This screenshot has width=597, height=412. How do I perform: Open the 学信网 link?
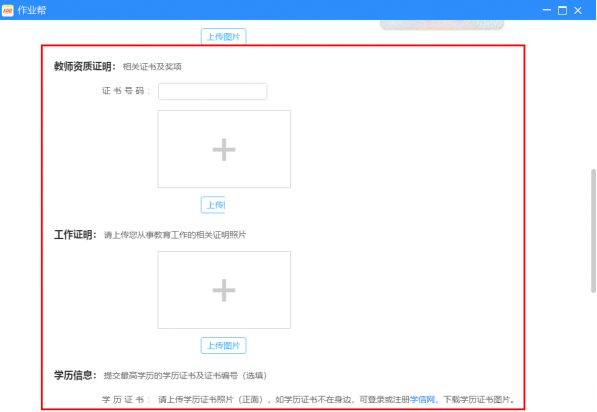[x=422, y=399]
